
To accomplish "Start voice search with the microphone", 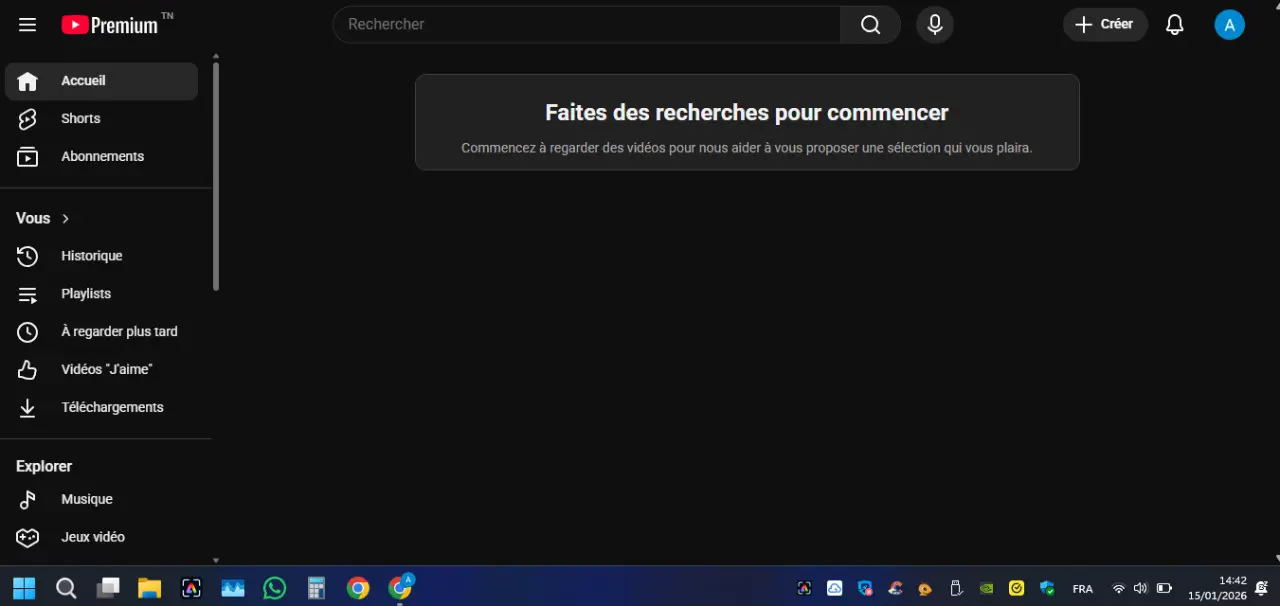I will pyautogui.click(x=935, y=24).
